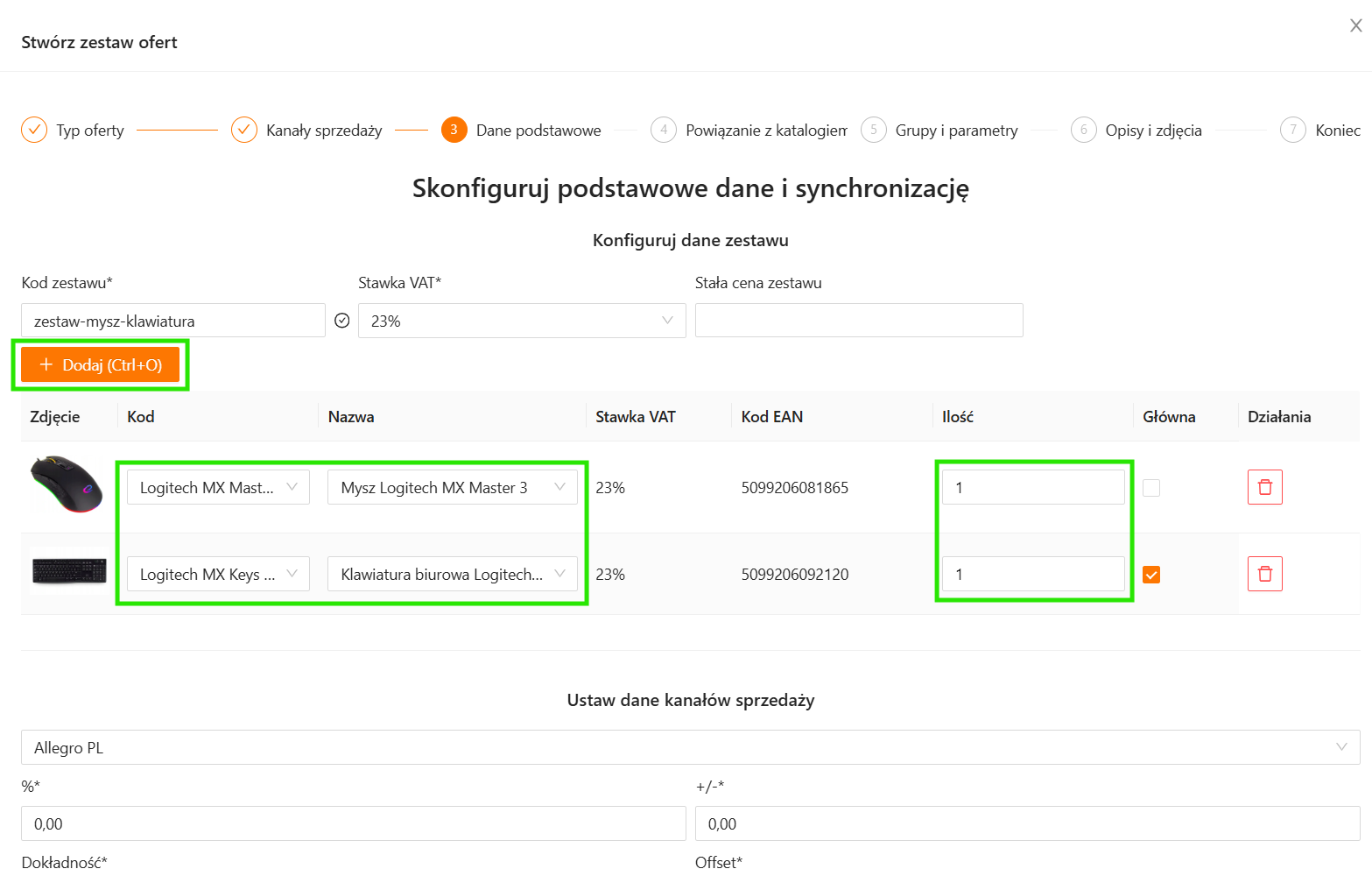This screenshot has width=1372, height=876.
Task: Delete the Logitech MX Keys keyboard row
Action: (1264, 574)
